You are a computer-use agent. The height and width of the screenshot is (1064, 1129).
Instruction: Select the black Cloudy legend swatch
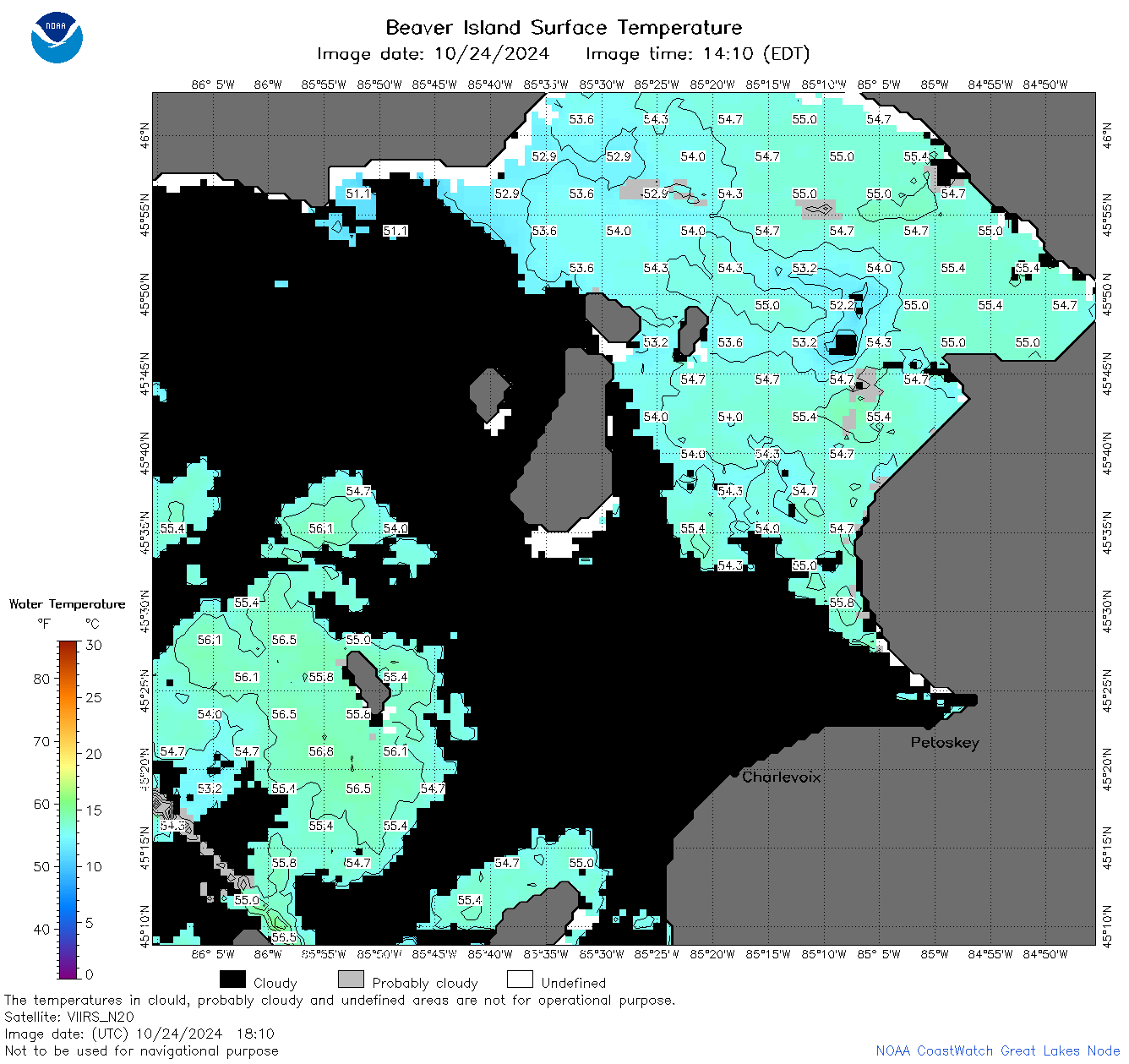pos(232,979)
